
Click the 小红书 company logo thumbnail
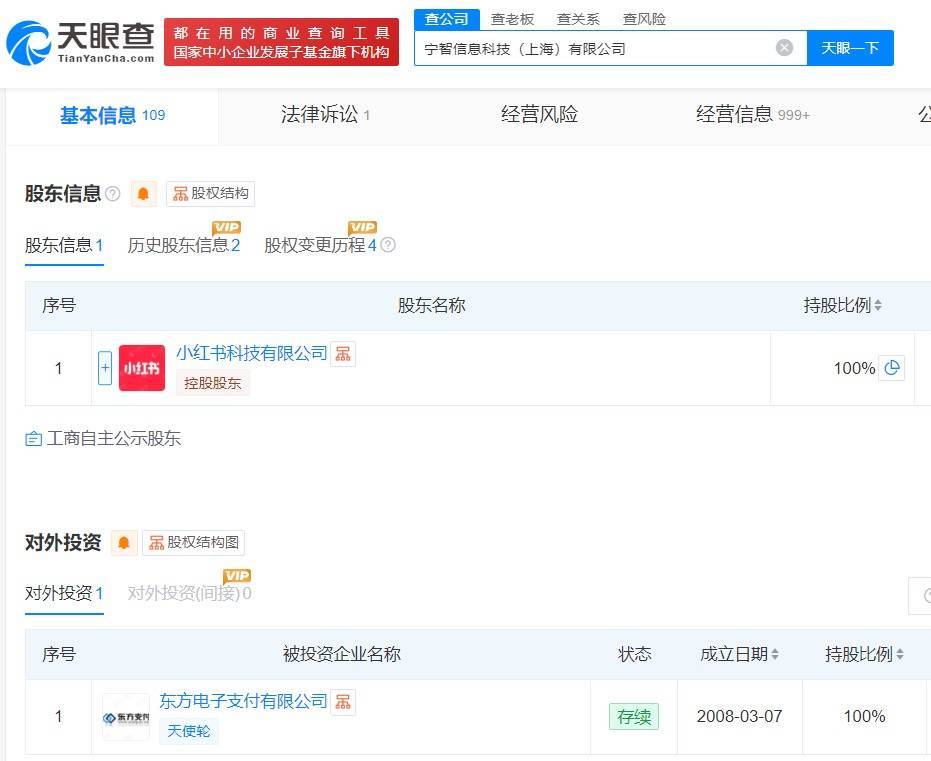[141, 367]
